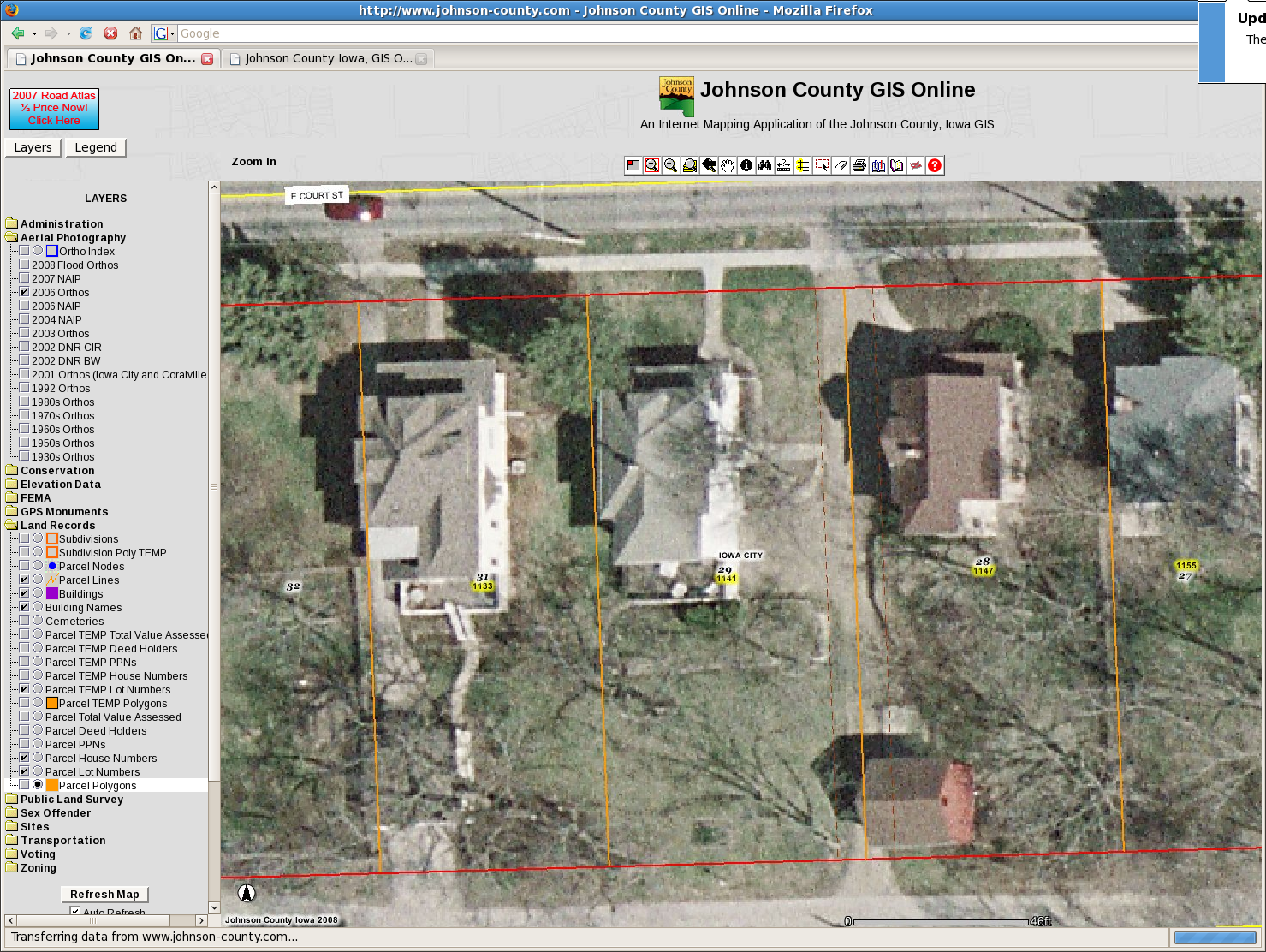Collapse the Aerial Photography folder
Image resolution: width=1266 pixels, height=952 pixels.
(x=11, y=237)
